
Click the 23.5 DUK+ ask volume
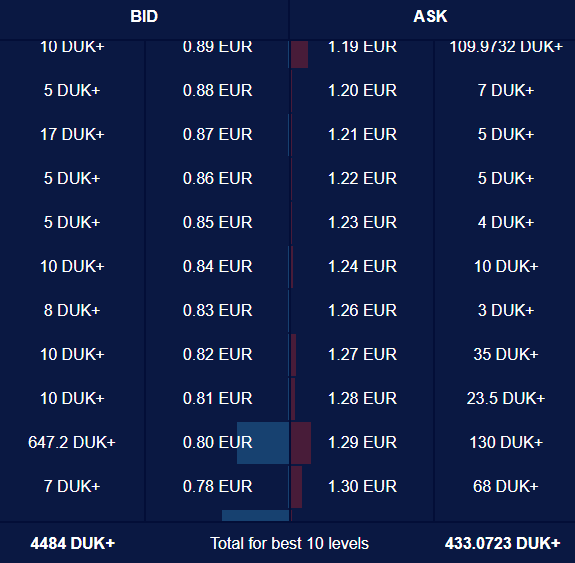click(506, 398)
